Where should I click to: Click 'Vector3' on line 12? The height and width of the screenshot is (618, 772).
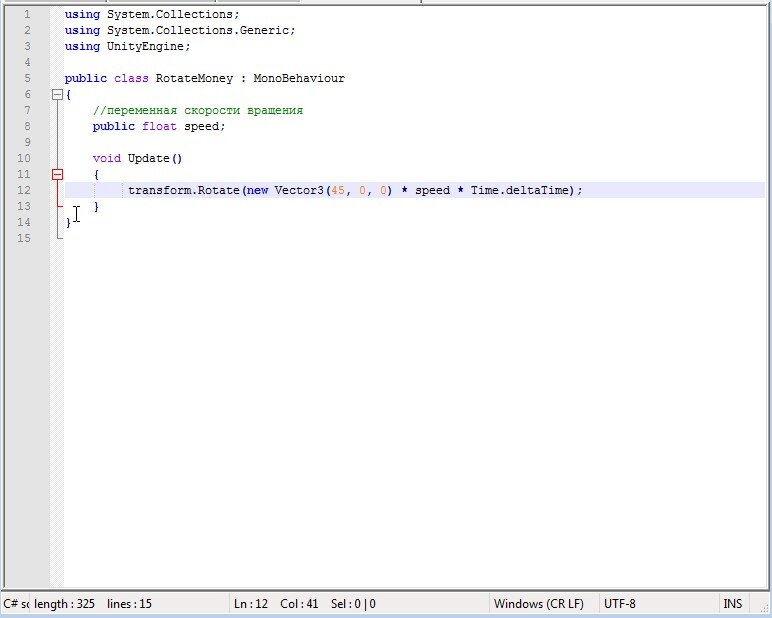click(x=299, y=190)
